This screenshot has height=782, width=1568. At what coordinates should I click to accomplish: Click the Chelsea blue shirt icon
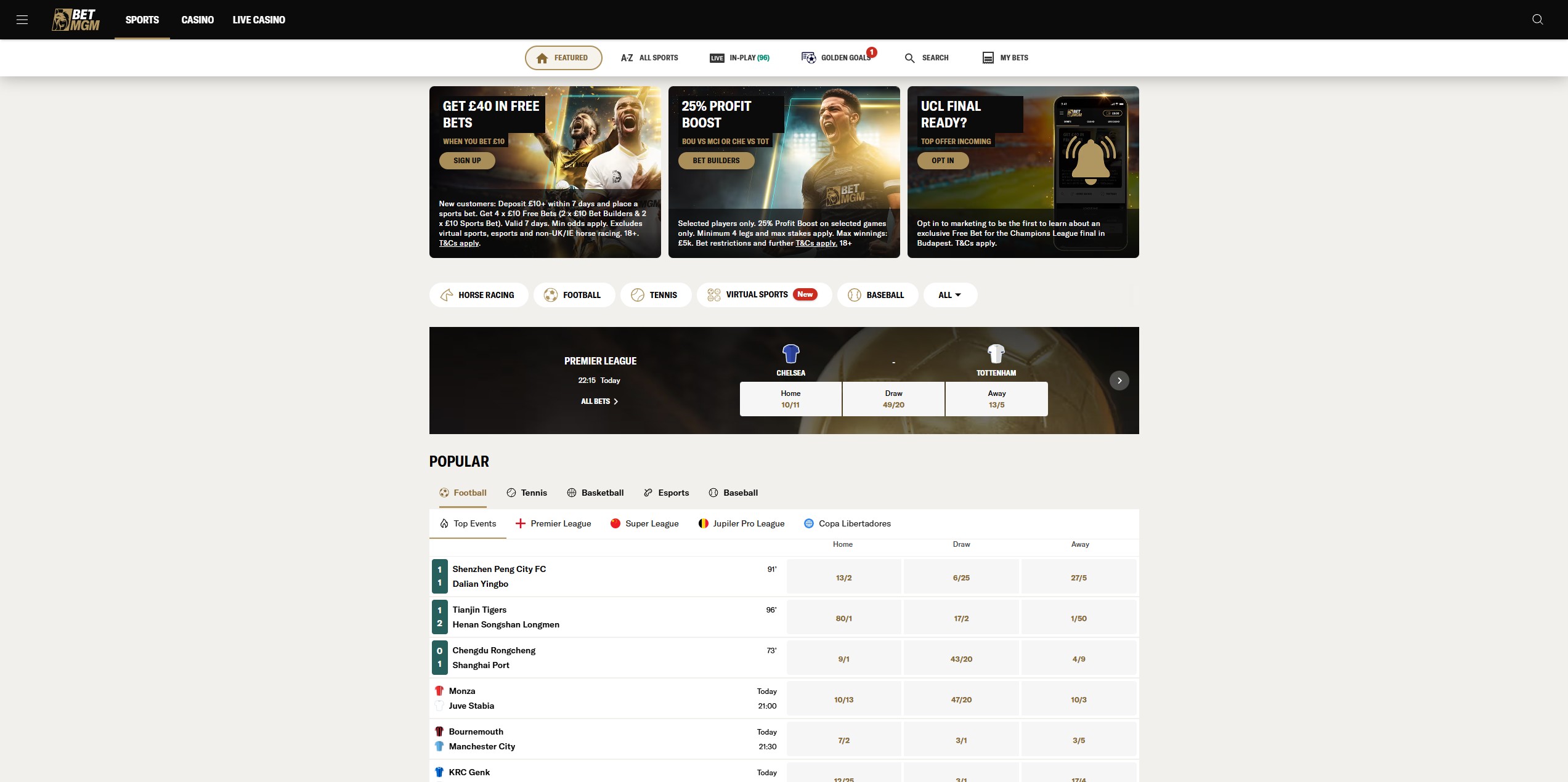click(790, 354)
